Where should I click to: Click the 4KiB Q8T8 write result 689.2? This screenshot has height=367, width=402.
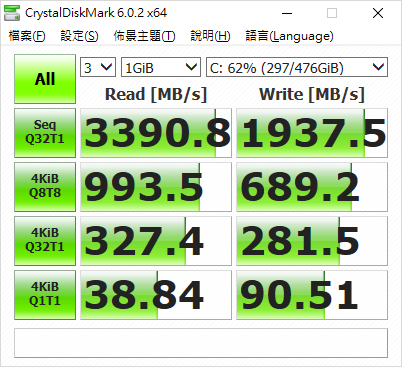point(312,187)
